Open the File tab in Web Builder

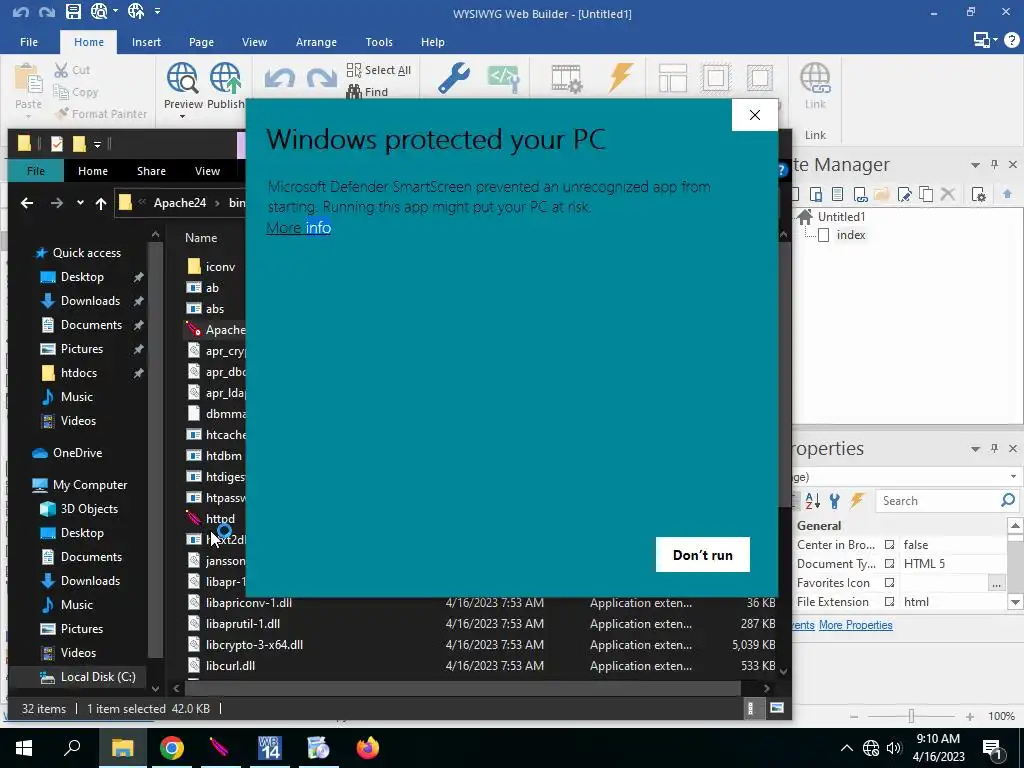(29, 42)
